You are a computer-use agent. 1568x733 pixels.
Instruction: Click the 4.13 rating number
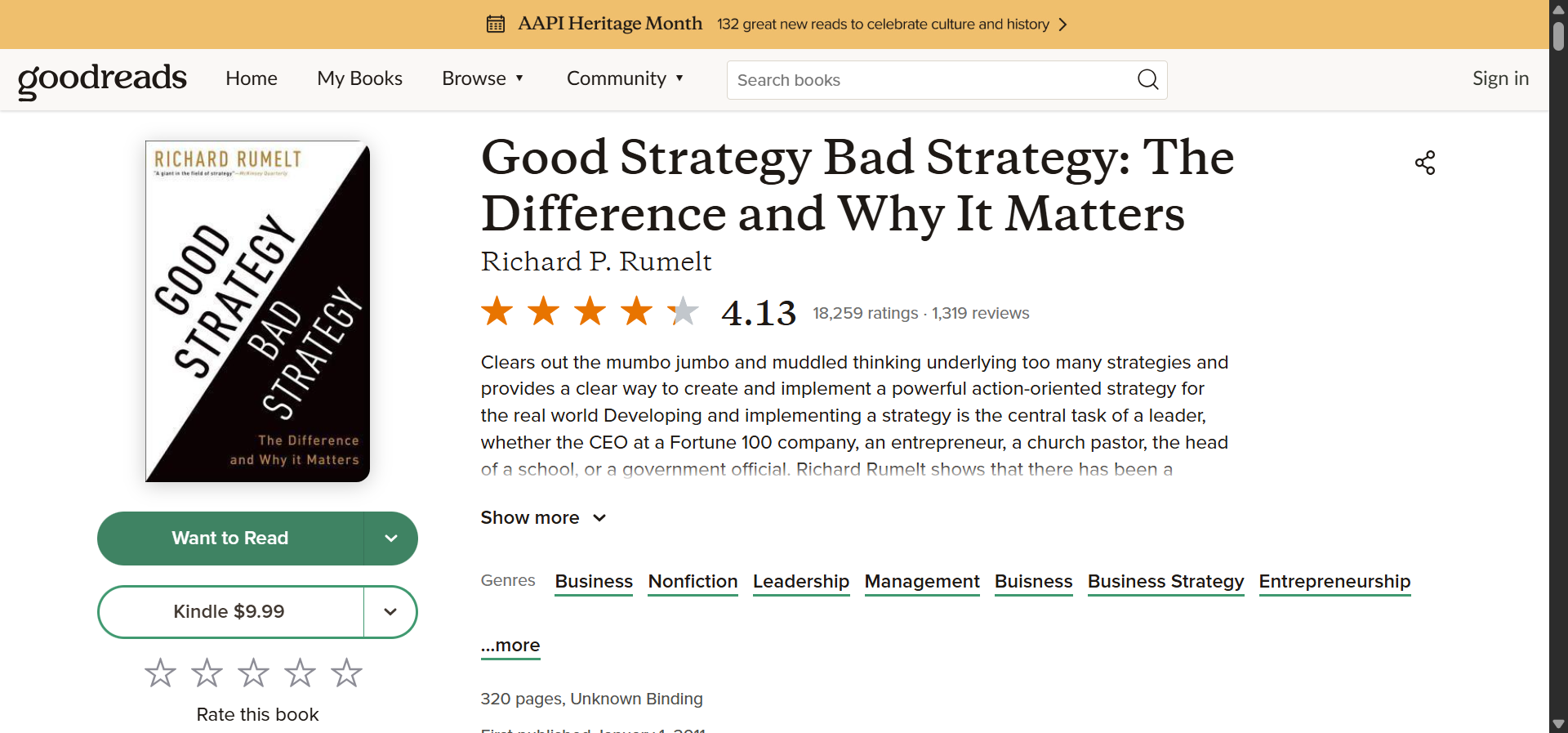(x=759, y=313)
